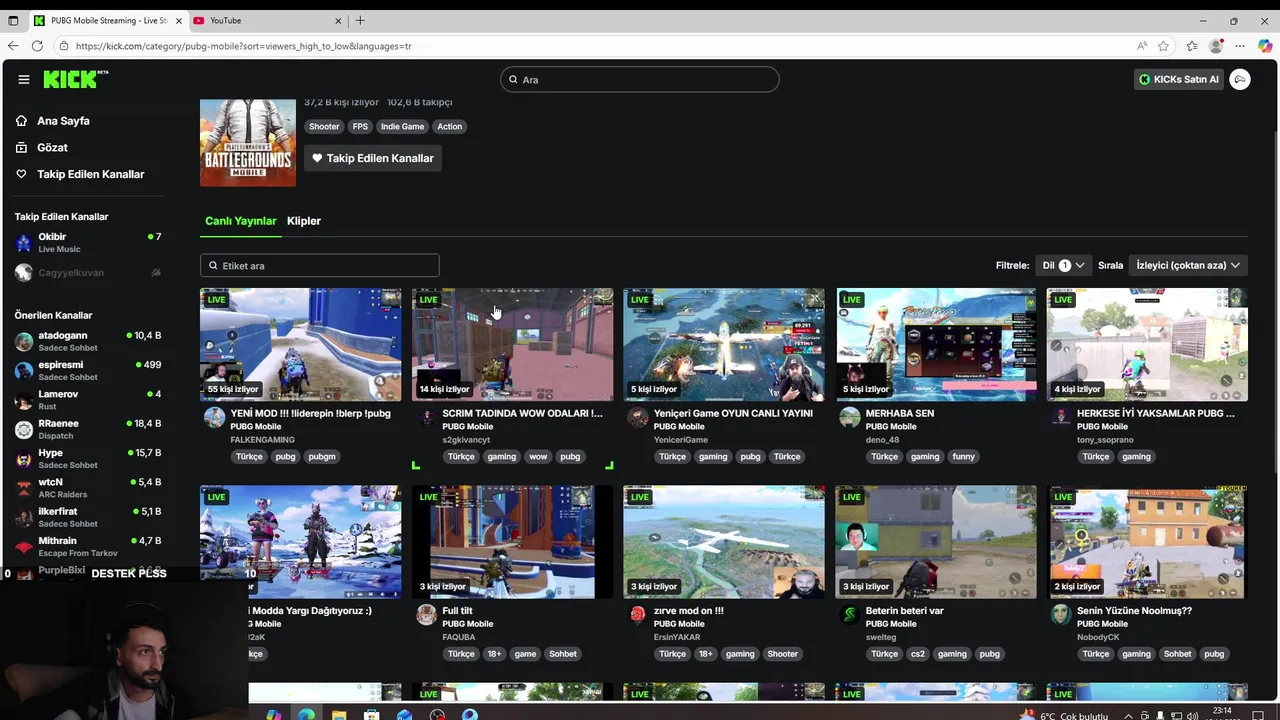The width and height of the screenshot is (1280, 720).
Task: Go back in the browser
Action: [13, 46]
